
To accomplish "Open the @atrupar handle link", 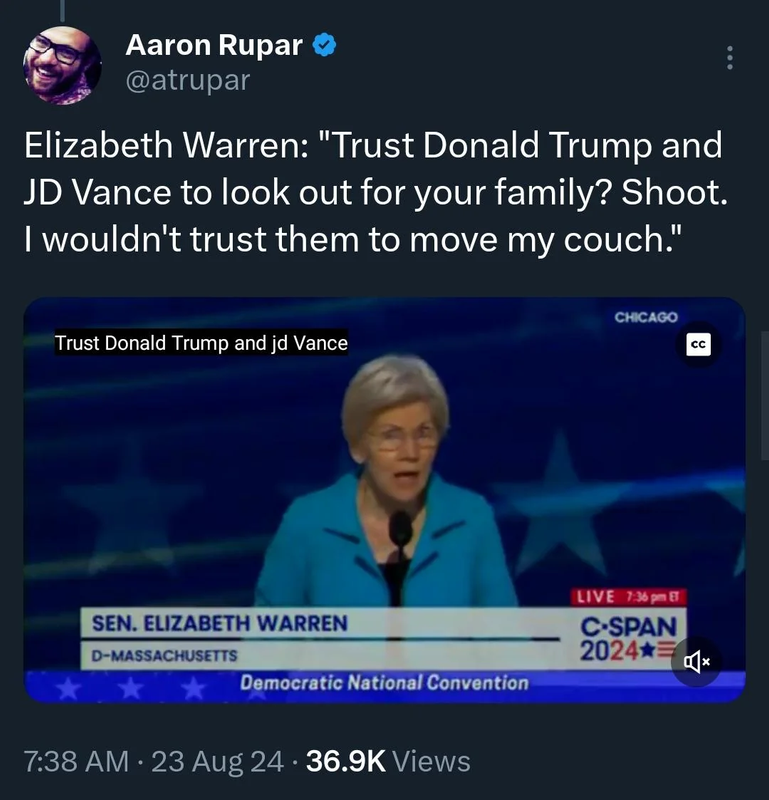I will (x=188, y=80).
